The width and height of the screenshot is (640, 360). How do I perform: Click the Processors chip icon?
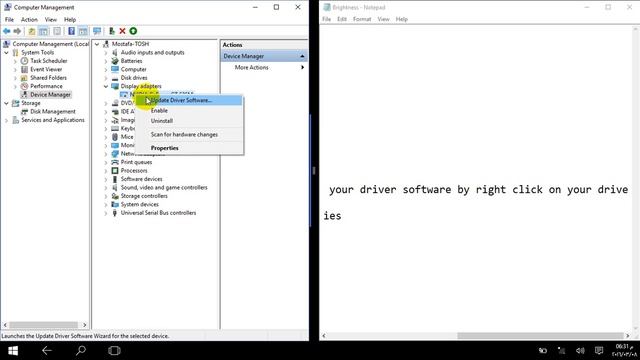pyautogui.click(x=115, y=171)
